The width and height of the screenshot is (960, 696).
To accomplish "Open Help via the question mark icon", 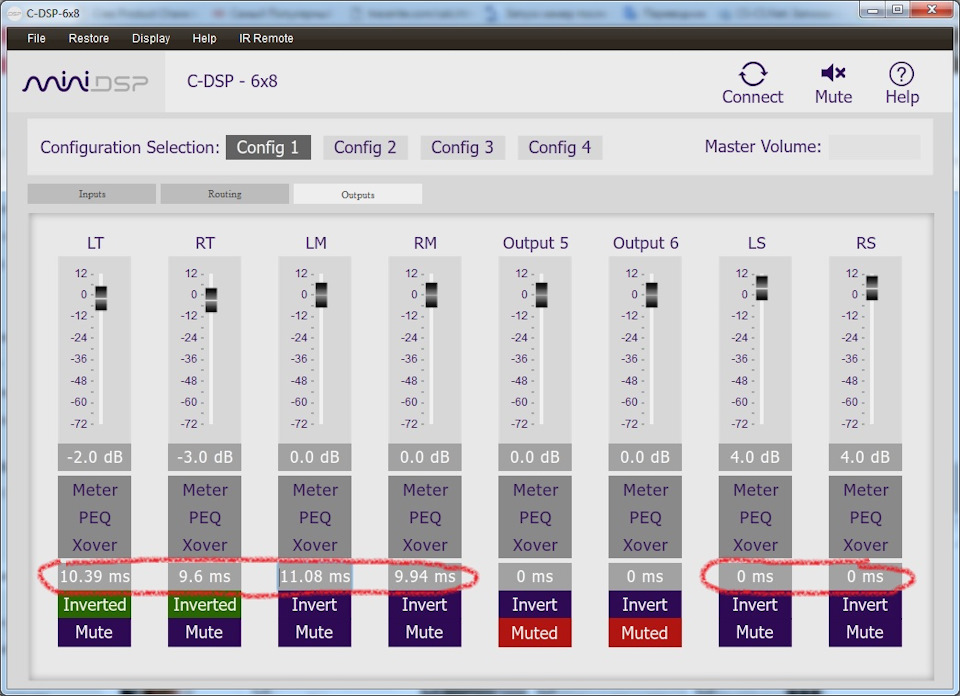I will (x=901, y=74).
